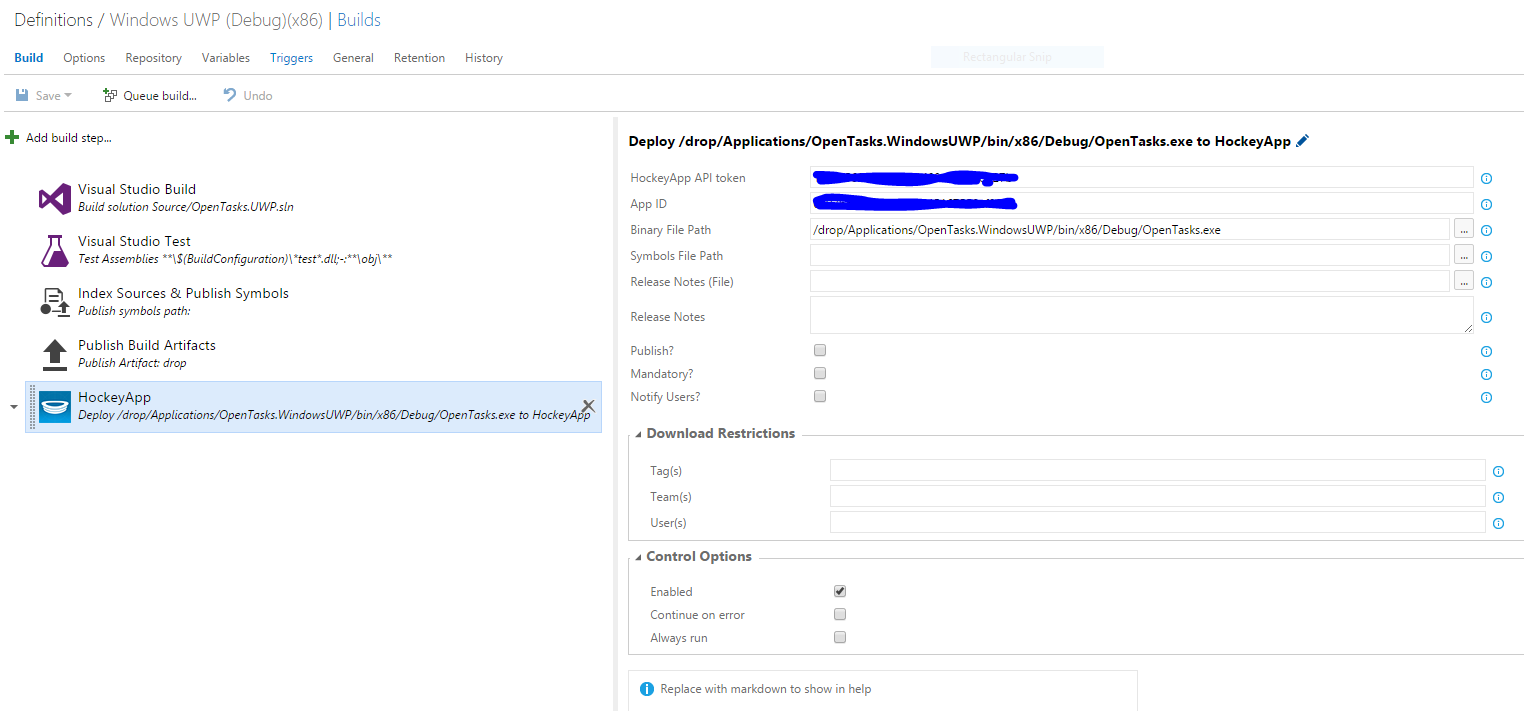Show info for HockeyApp API token
This screenshot has height=711, width=1524.
click(x=1486, y=179)
